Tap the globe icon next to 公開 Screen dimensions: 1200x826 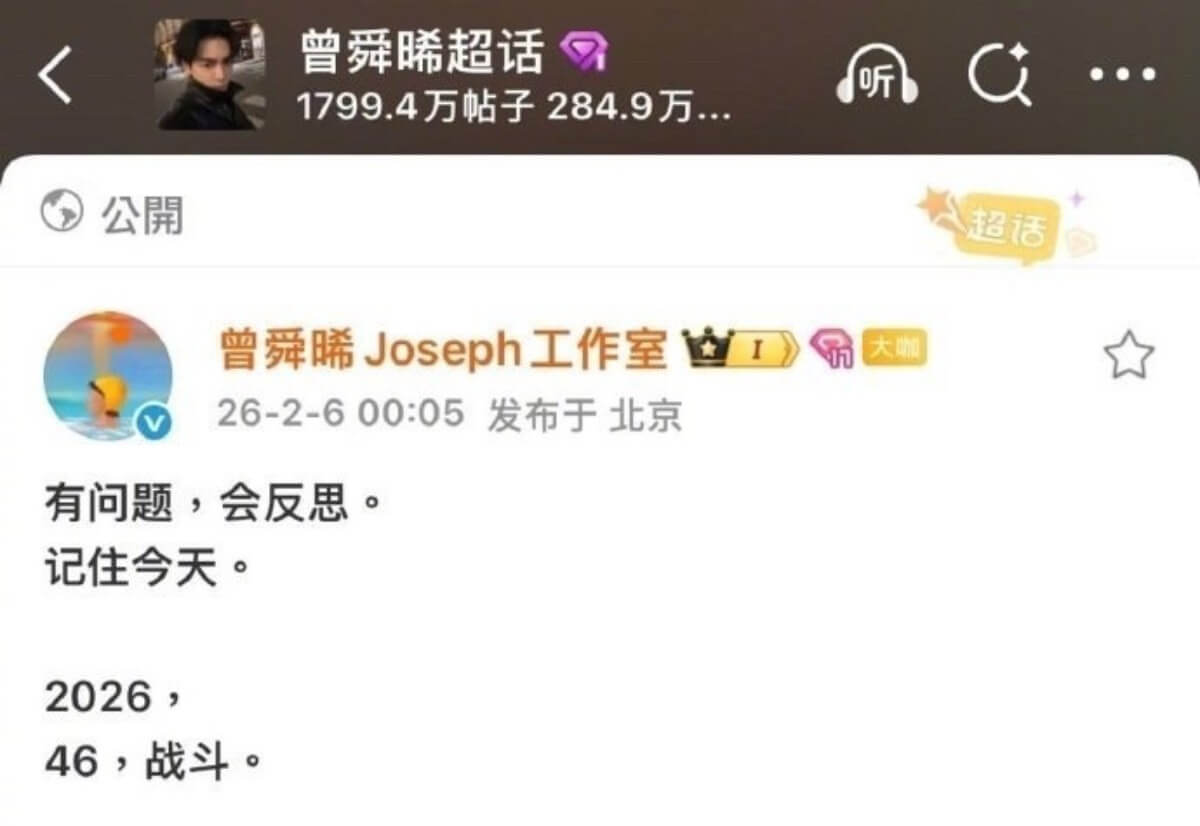point(61,212)
